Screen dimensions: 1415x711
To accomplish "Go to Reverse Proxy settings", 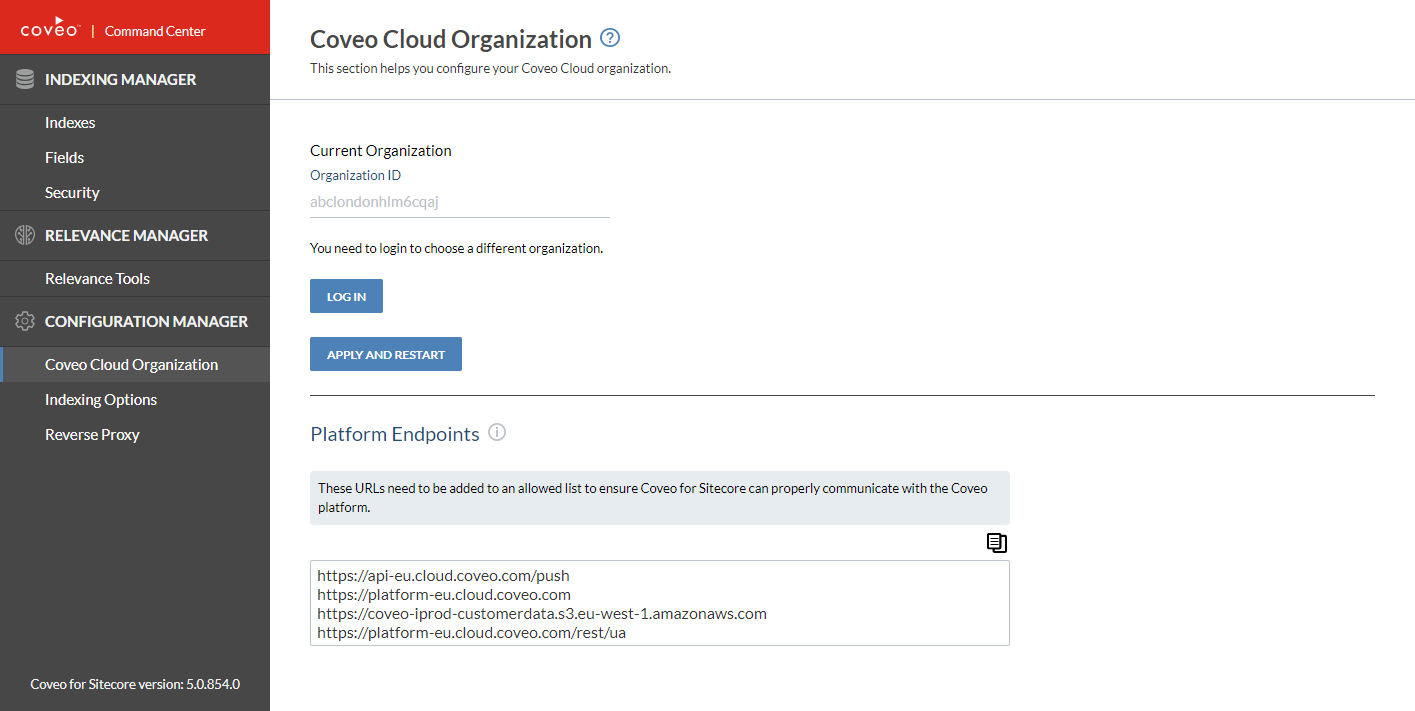I will [92, 435].
